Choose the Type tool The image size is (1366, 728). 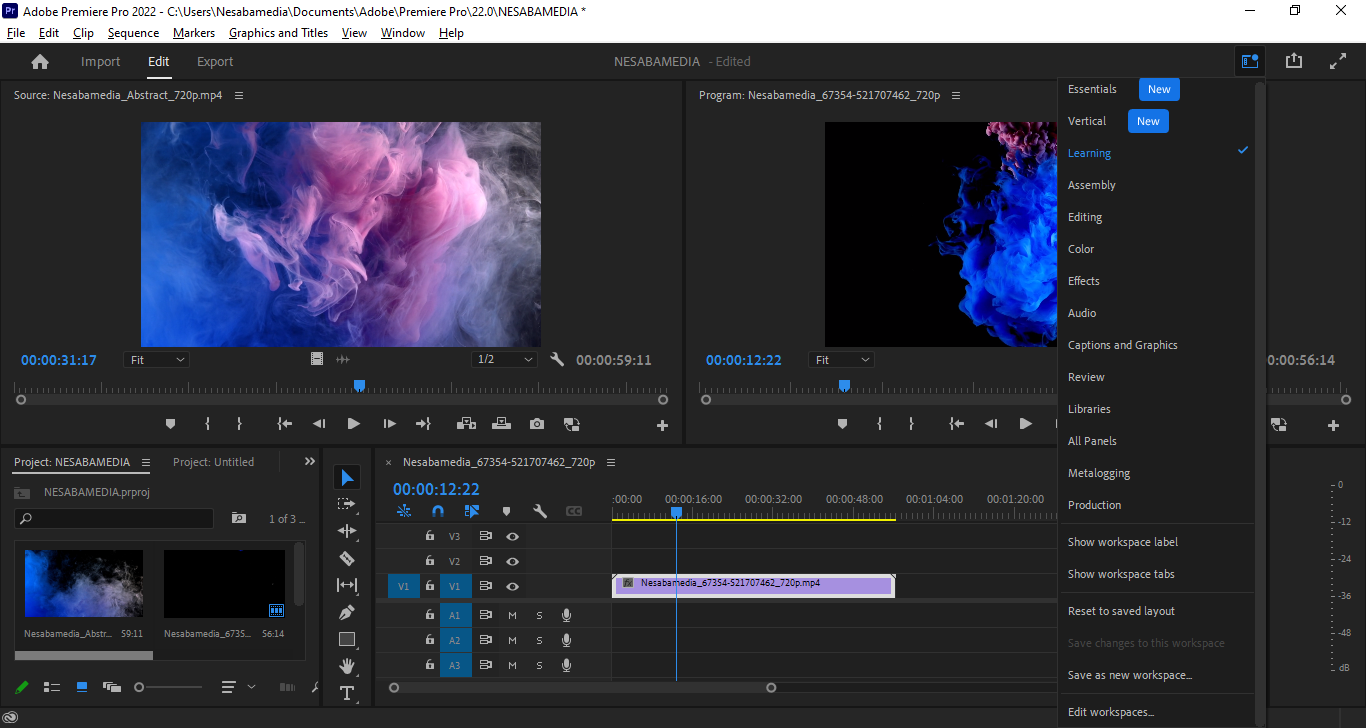tap(347, 693)
